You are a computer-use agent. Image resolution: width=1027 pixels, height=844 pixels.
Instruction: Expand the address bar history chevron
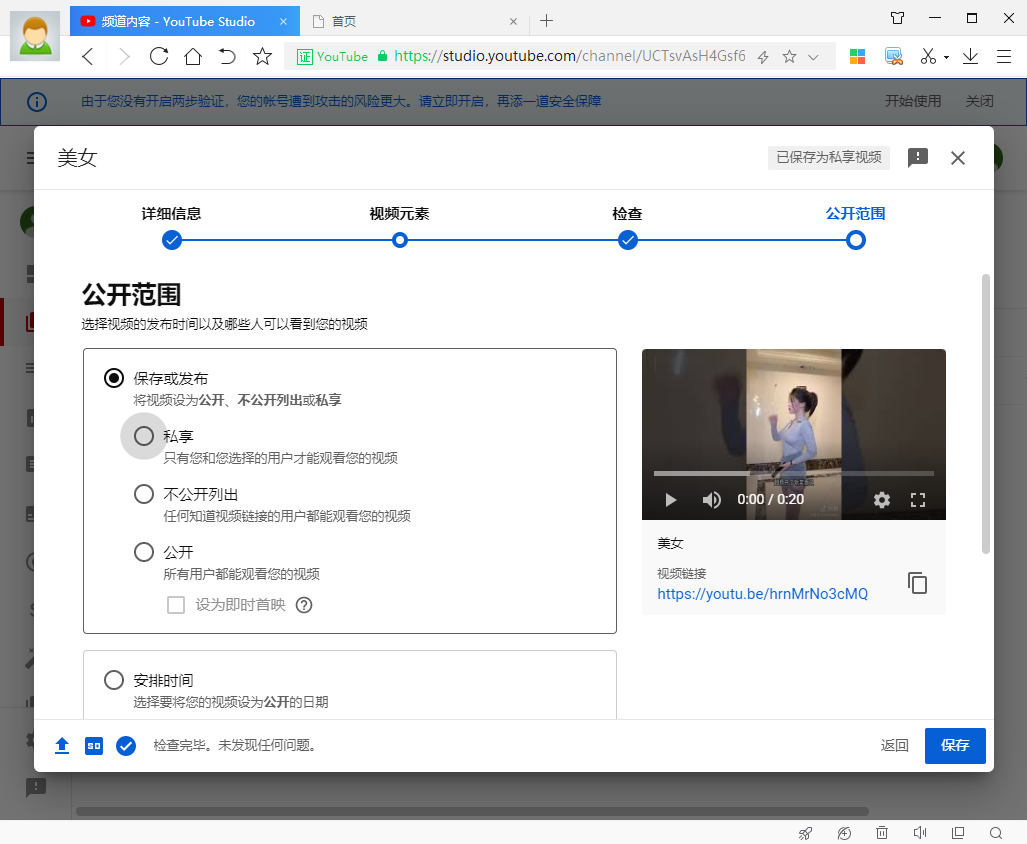click(x=813, y=58)
